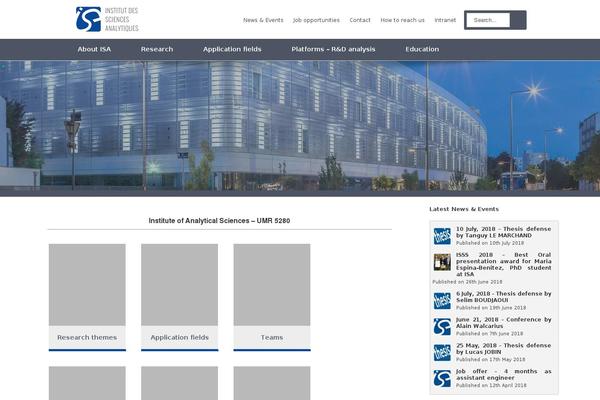Open the Research themes card
The width and height of the screenshot is (600, 400).
[87, 297]
